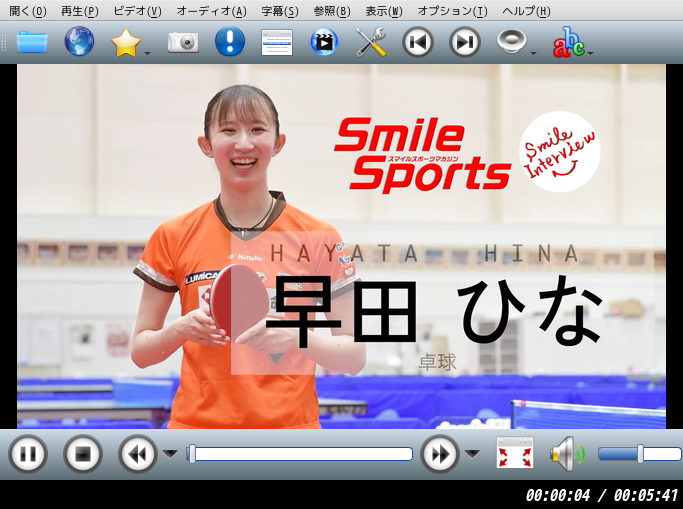The width and height of the screenshot is (683, 509).
Task: Open the 表示(W) view menu
Action: click(x=384, y=11)
